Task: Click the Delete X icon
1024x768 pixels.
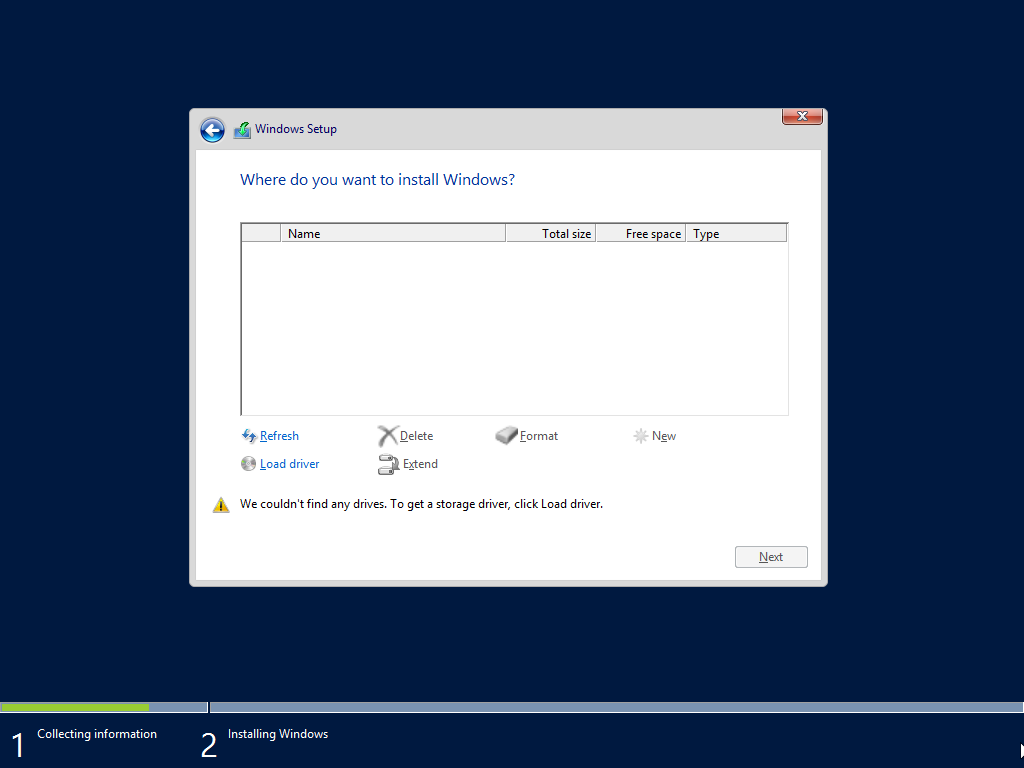Action: 388,436
